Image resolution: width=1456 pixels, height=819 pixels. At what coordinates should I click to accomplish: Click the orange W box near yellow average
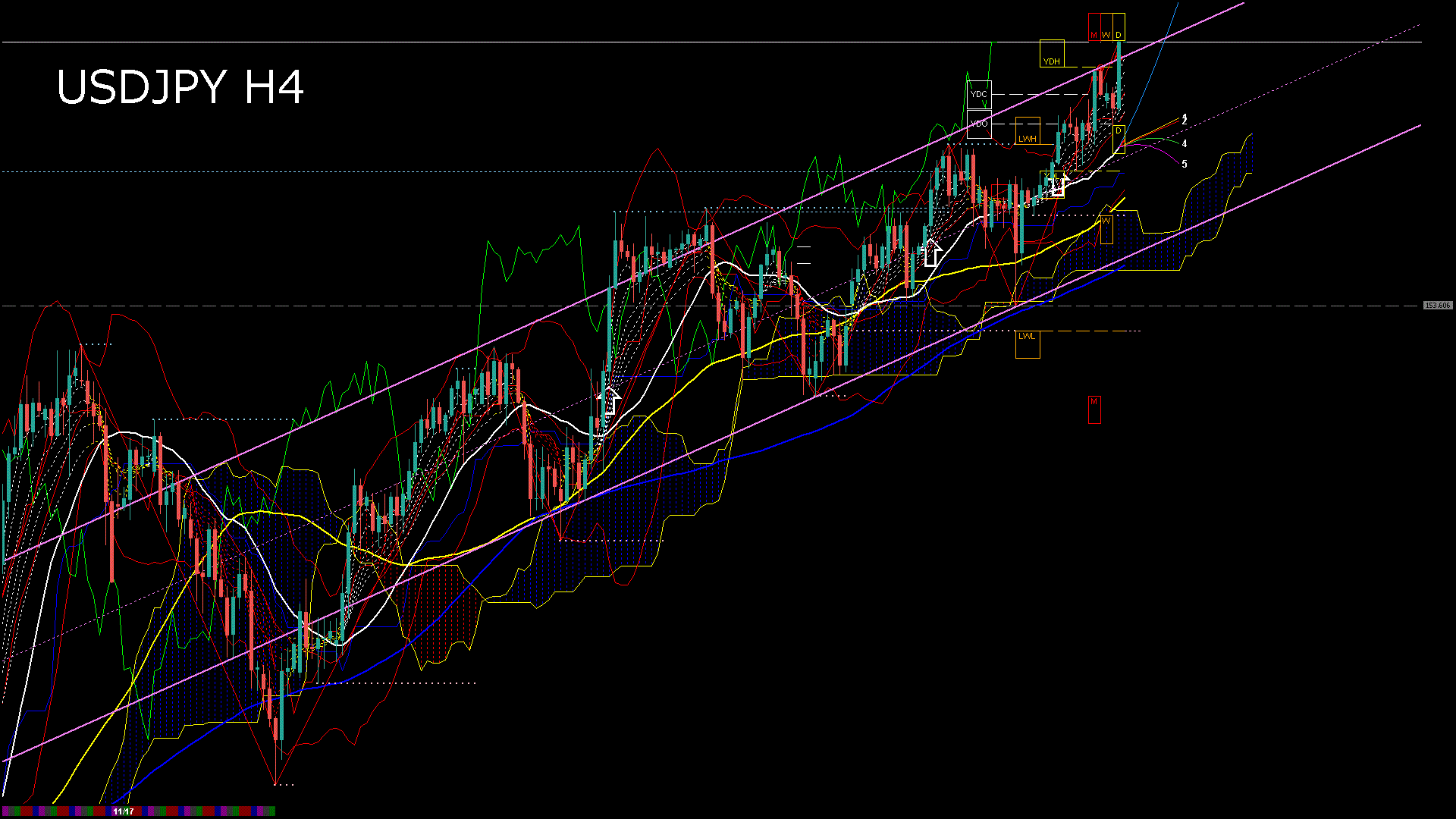(x=1106, y=227)
